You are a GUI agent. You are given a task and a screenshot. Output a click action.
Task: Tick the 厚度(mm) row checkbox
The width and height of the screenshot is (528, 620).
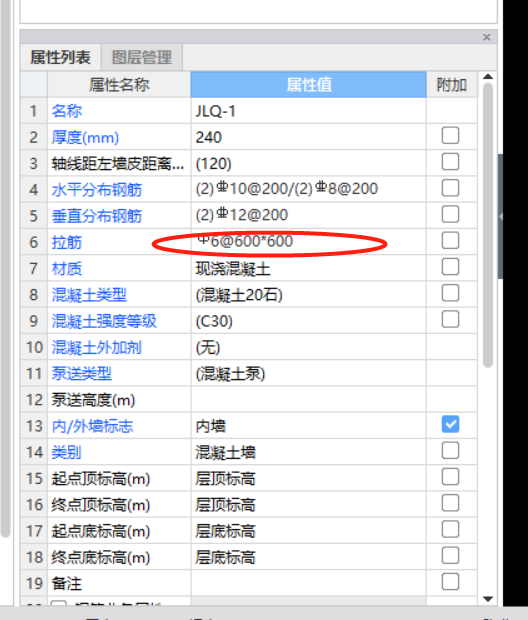450,136
